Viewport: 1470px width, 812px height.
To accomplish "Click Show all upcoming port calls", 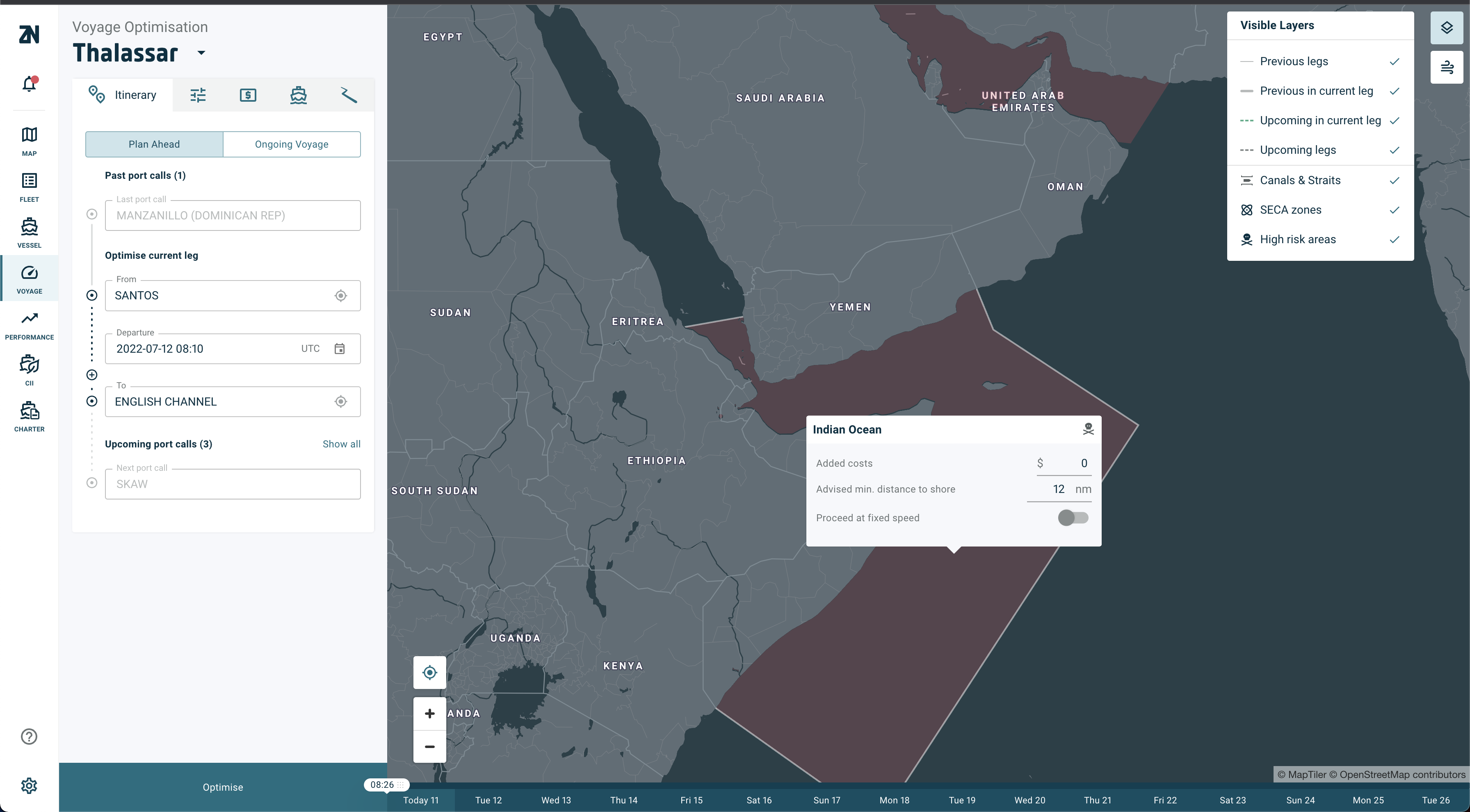I will (341, 444).
